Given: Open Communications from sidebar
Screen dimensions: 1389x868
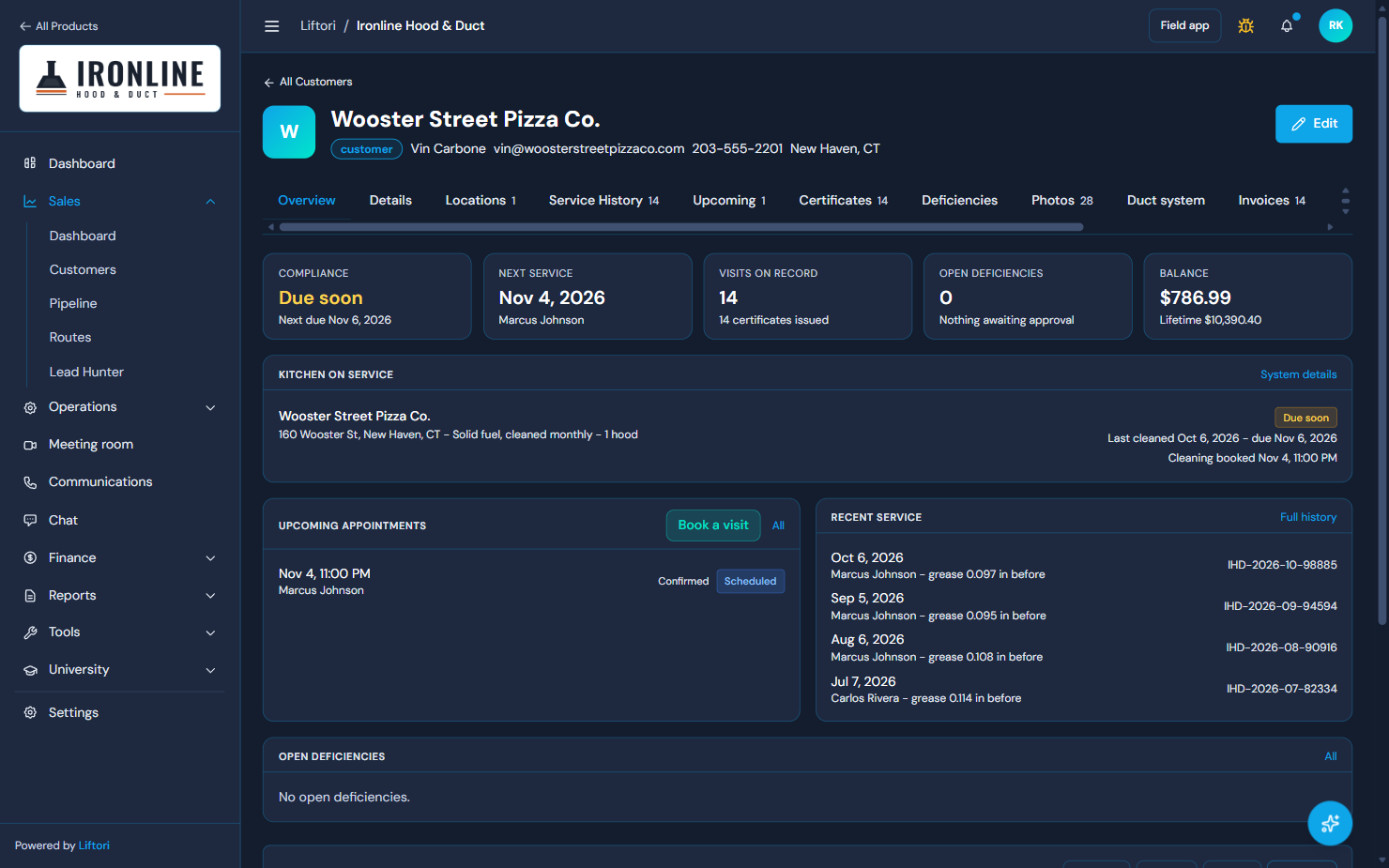Looking at the screenshot, I should tap(120, 482).
